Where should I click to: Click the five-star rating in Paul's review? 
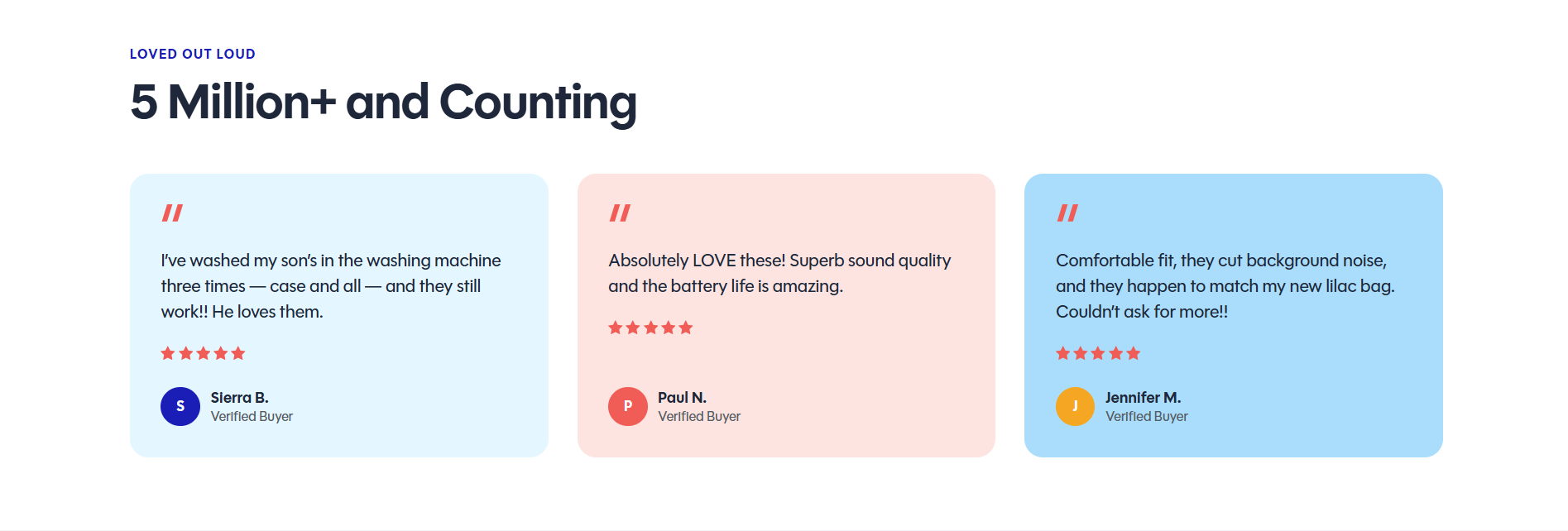pos(650,328)
